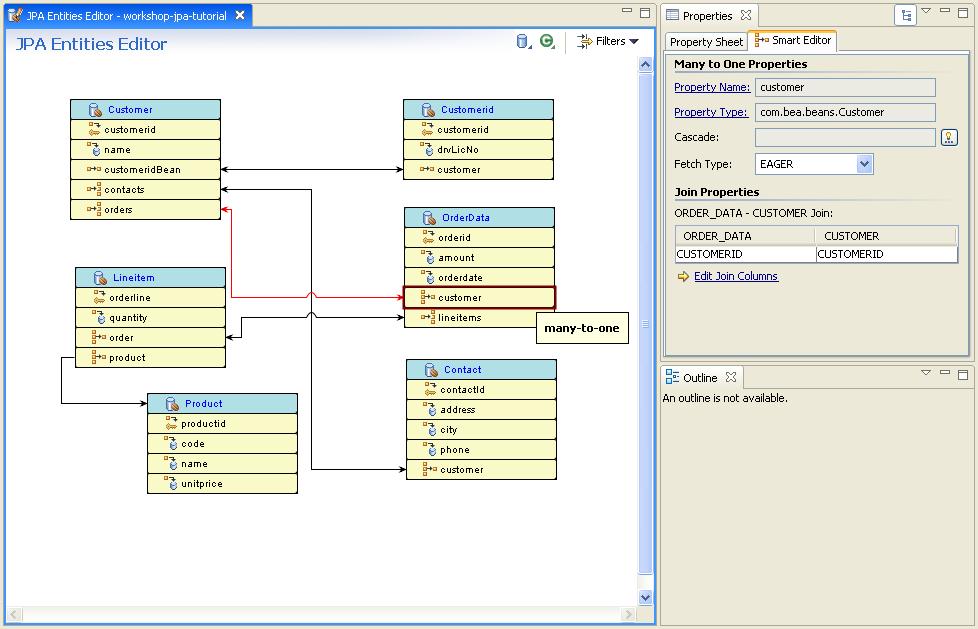The height and width of the screenshot is (629, 978).
Task: Click the diagram vertical scrollbar down arrow
Action: 645,597
